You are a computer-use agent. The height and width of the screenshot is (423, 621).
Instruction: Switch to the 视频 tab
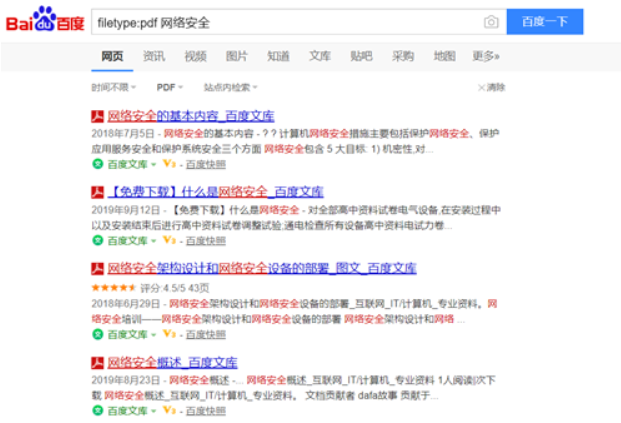(195, 56)
